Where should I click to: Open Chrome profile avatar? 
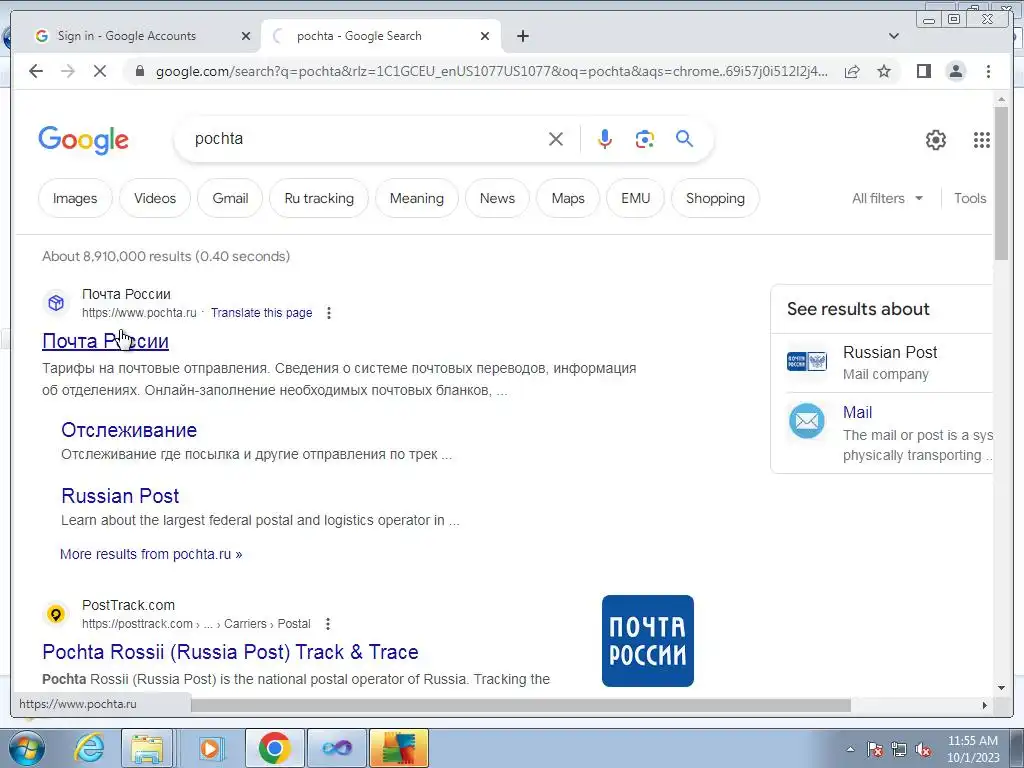955,71
